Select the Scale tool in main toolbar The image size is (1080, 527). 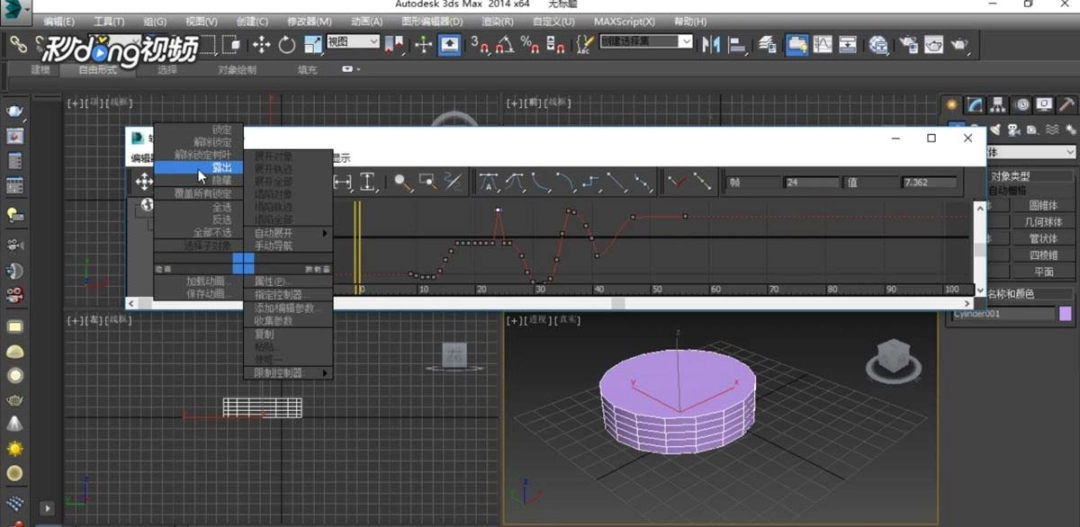tap(312, 45)
